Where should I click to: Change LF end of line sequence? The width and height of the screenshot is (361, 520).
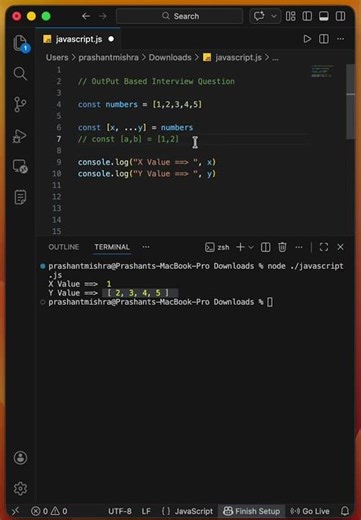146,511
